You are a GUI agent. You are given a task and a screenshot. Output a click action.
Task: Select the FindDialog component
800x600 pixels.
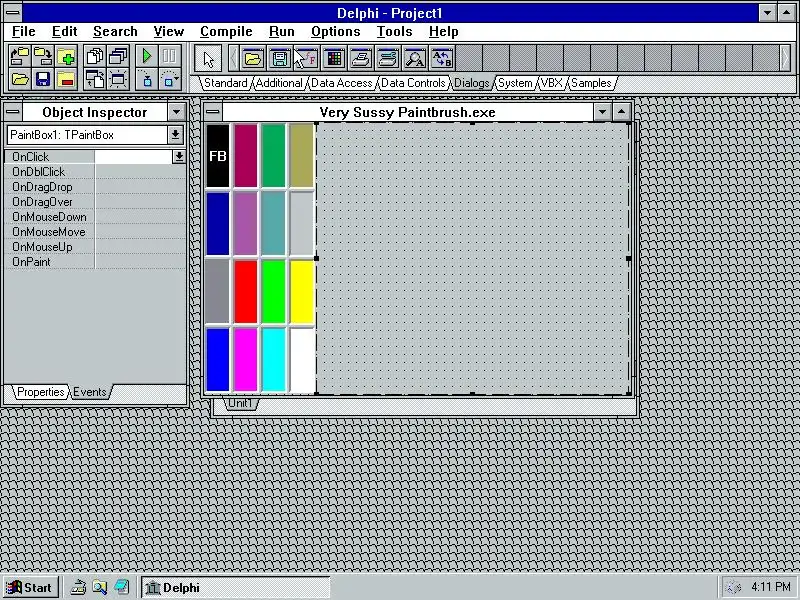415,59
